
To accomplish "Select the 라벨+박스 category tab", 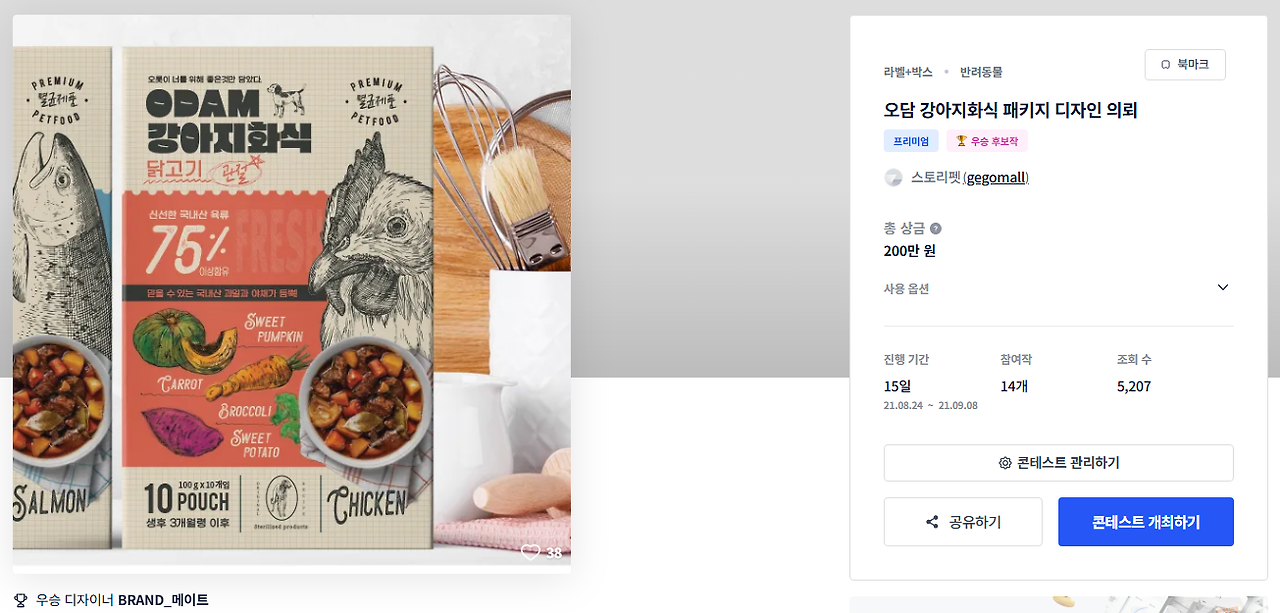I will tap(908, 72).
